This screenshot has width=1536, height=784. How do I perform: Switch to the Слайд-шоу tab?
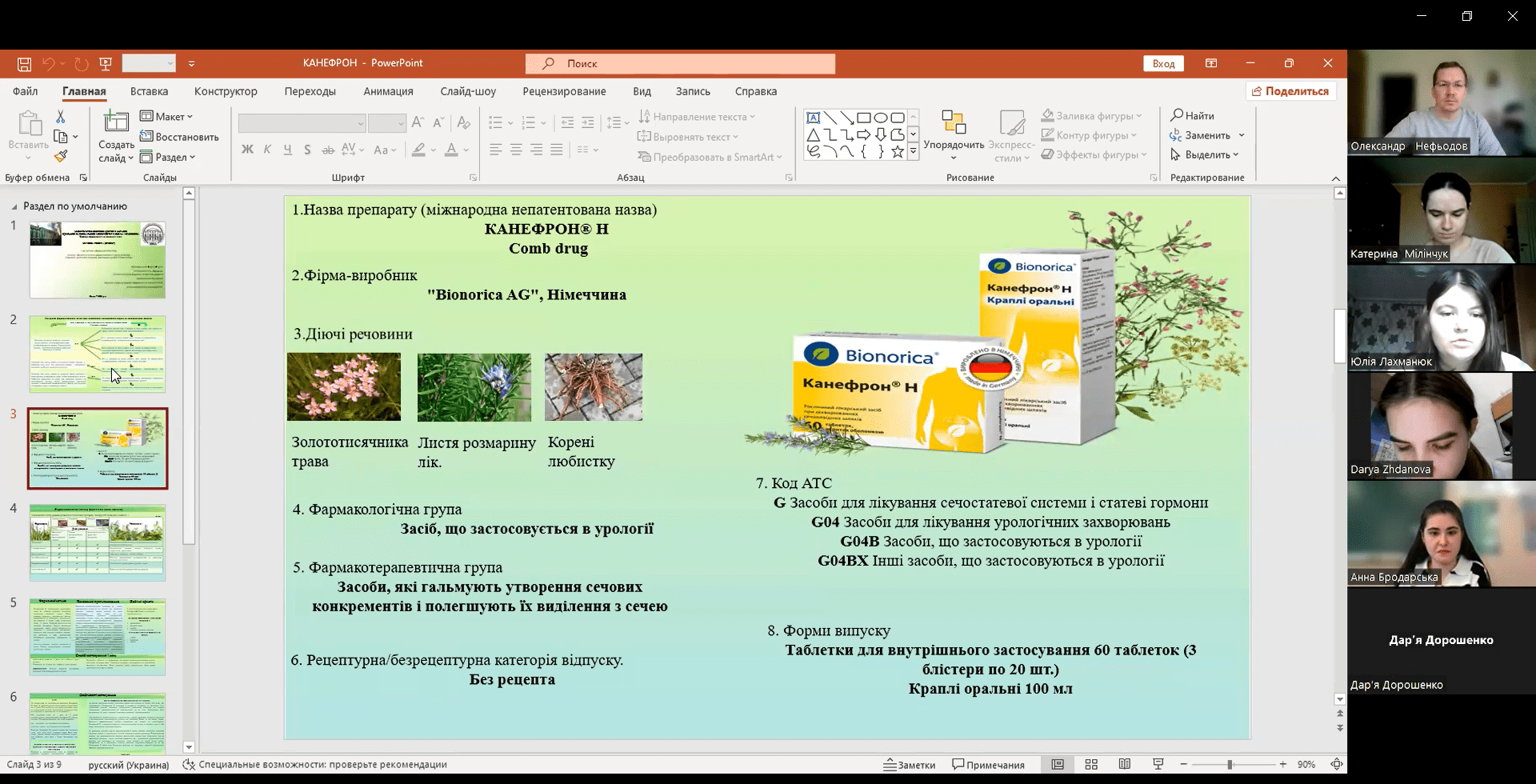click(x=468, y=91)
